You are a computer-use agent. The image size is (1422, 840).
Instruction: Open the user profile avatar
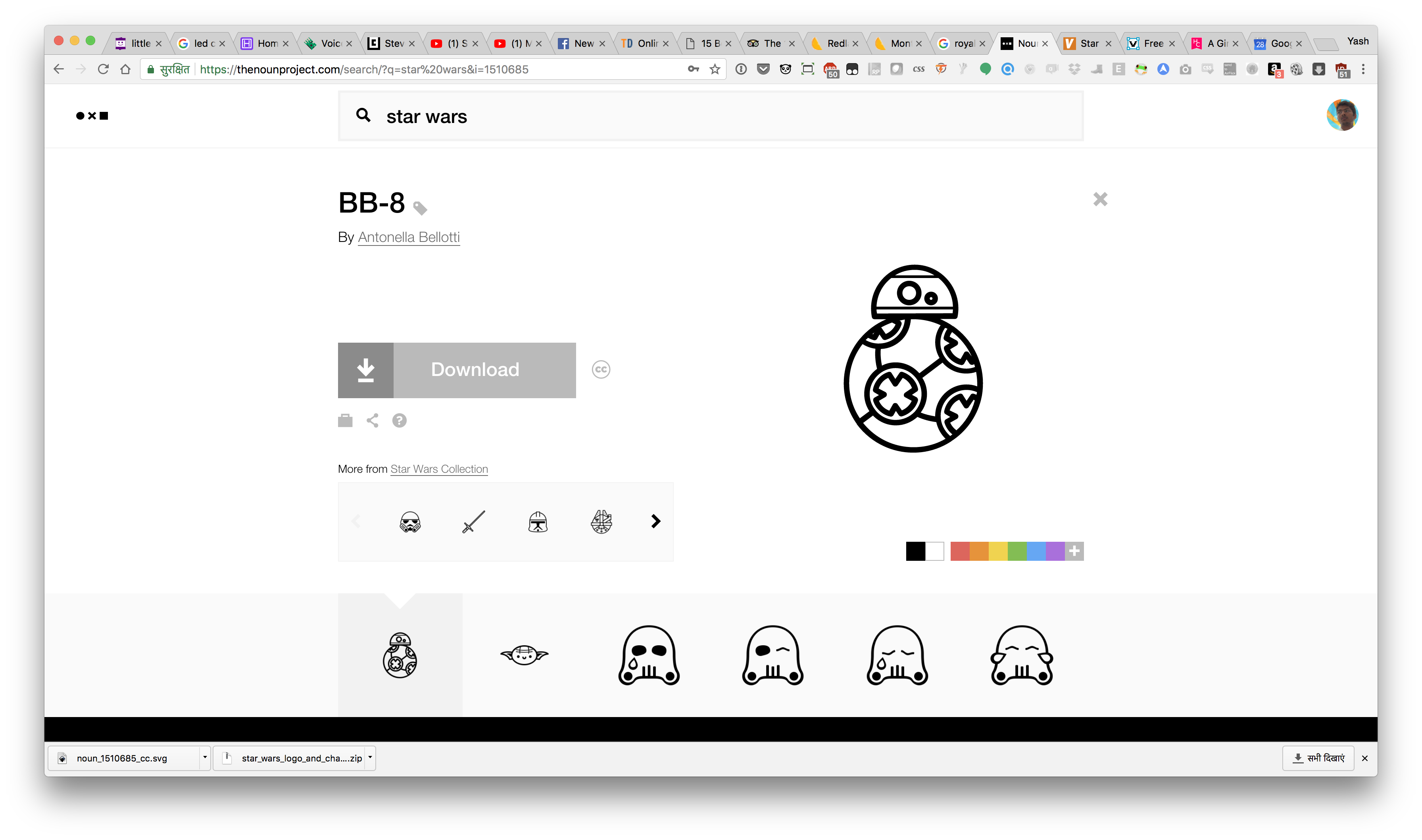1342,115
